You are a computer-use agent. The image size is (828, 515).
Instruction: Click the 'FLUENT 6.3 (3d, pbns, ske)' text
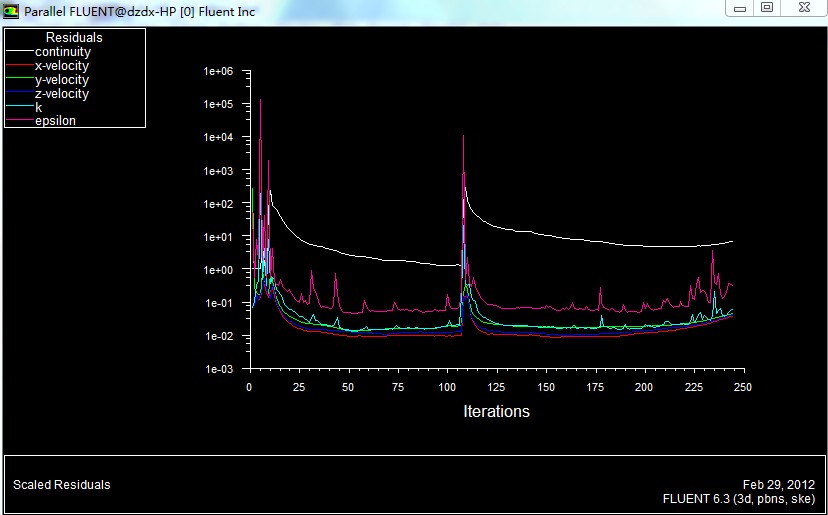click(739, 498)
